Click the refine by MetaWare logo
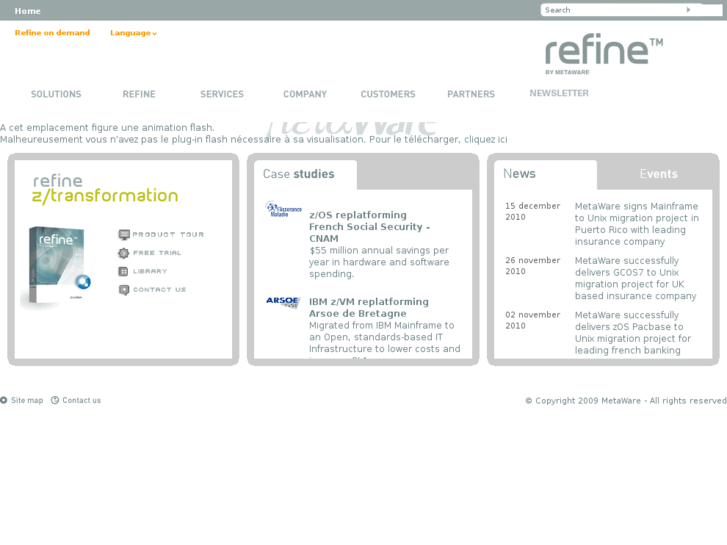727x545 pixels. point(604,54)
